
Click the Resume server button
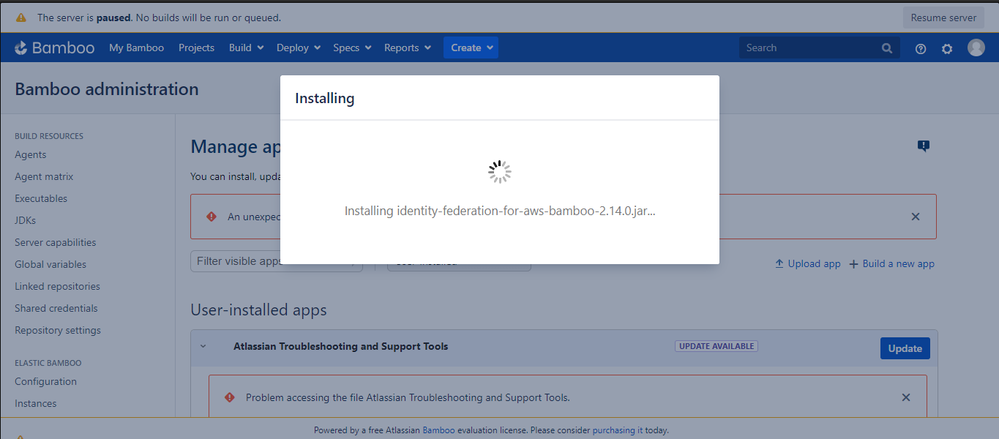click(x=944, y=18)
